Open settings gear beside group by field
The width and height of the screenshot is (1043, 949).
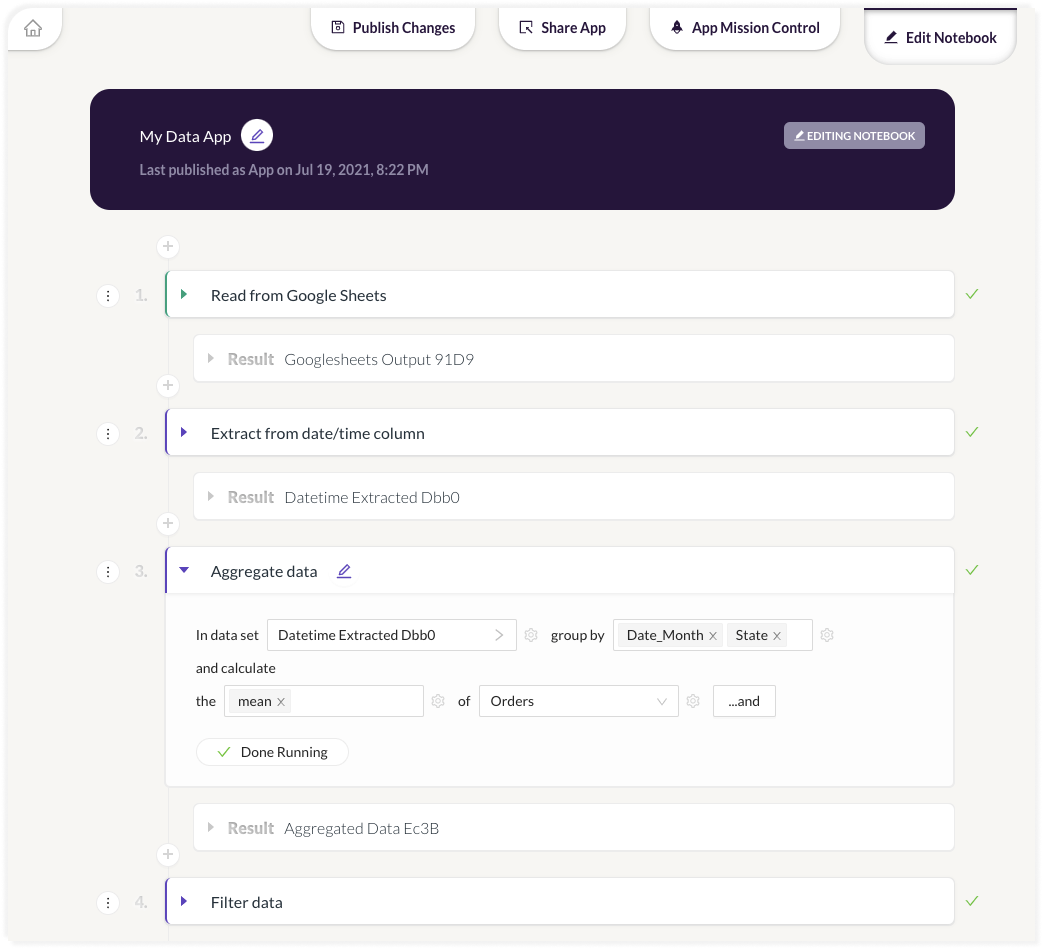coord(827,635)
